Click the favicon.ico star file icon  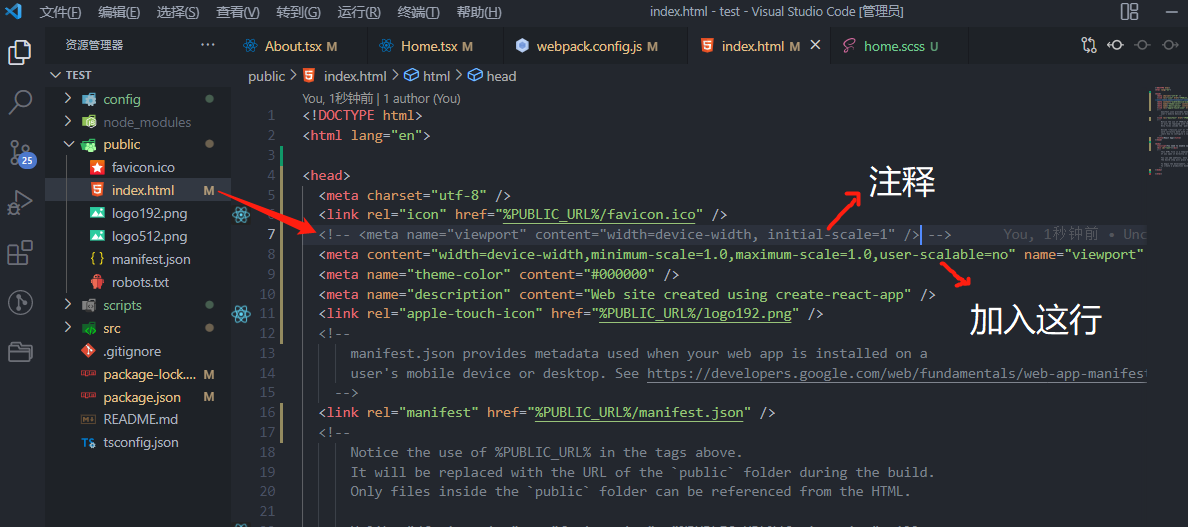pyautogui.click(x=97, y=167)
